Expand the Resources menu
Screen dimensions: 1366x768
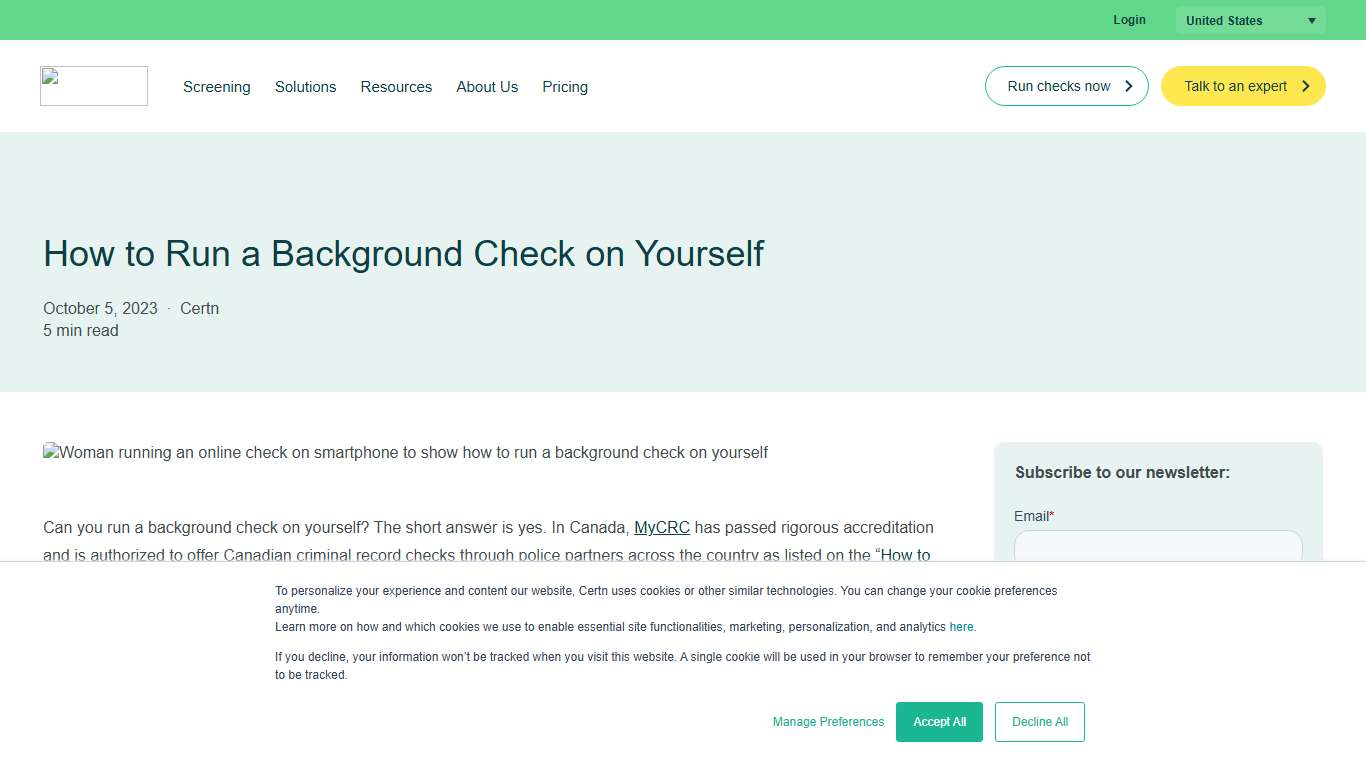pyautogui.click(x=396, y=87)
